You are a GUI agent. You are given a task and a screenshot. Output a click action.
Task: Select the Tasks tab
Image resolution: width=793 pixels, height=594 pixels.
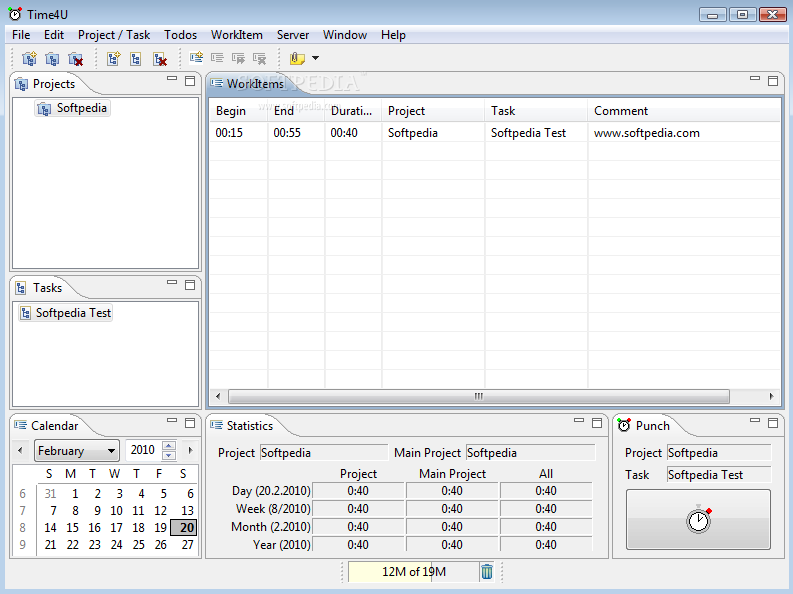pos(38,288)
